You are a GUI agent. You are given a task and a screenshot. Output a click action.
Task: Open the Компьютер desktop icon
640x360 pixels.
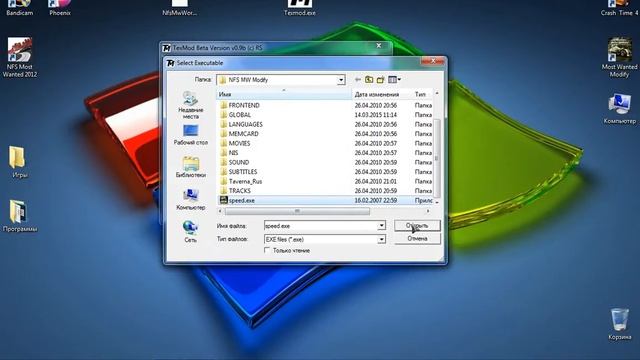pyautogui.click(x=619, y=109)
